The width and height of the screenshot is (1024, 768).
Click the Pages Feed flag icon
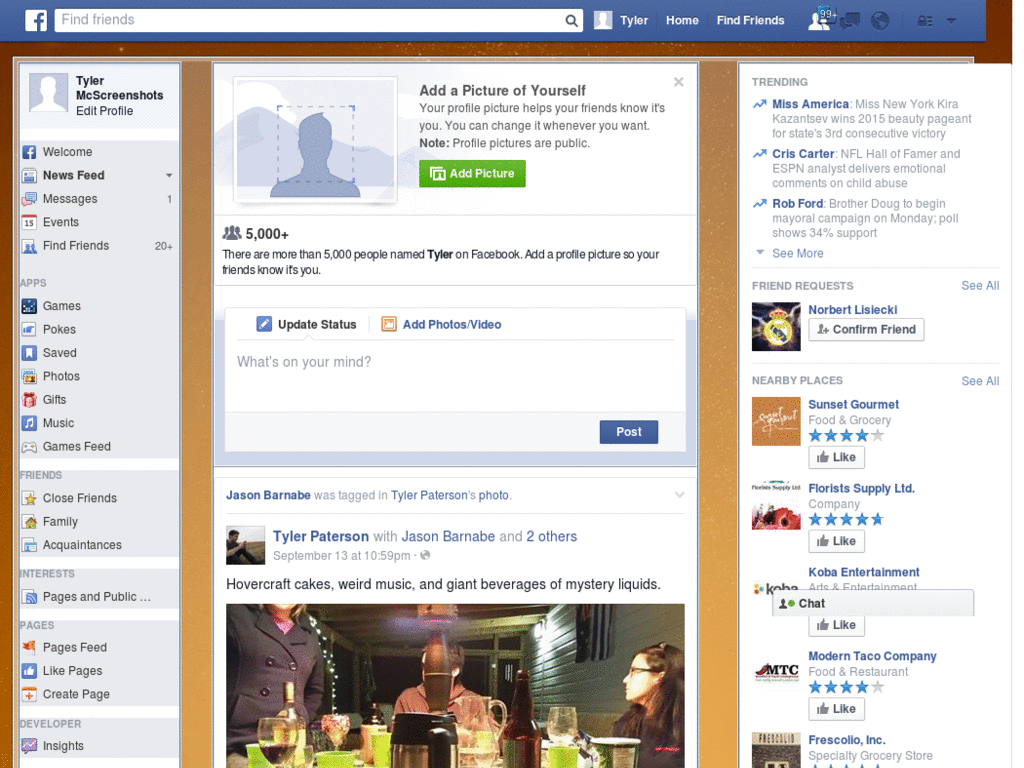point(29,648)
